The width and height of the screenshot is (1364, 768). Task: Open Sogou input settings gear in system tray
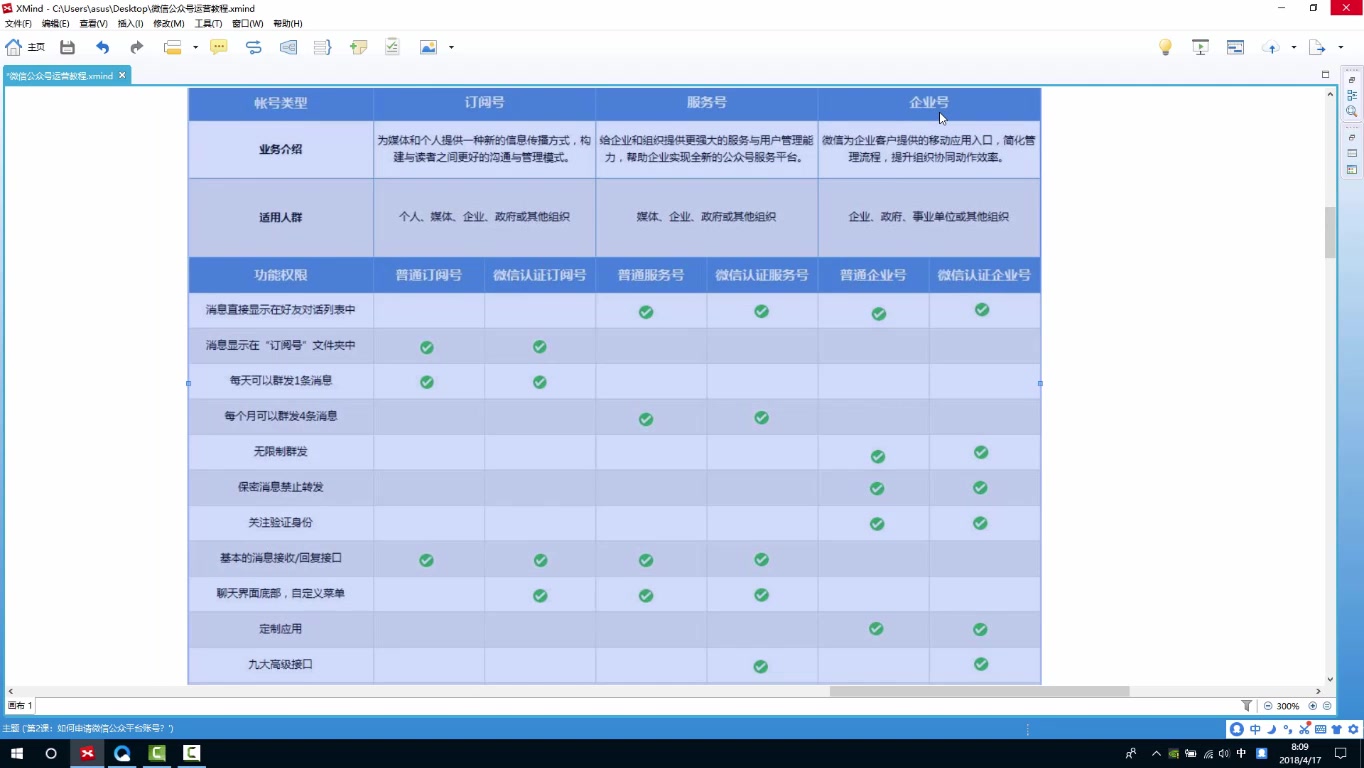pyautogui.click(x=1353, y=730)
